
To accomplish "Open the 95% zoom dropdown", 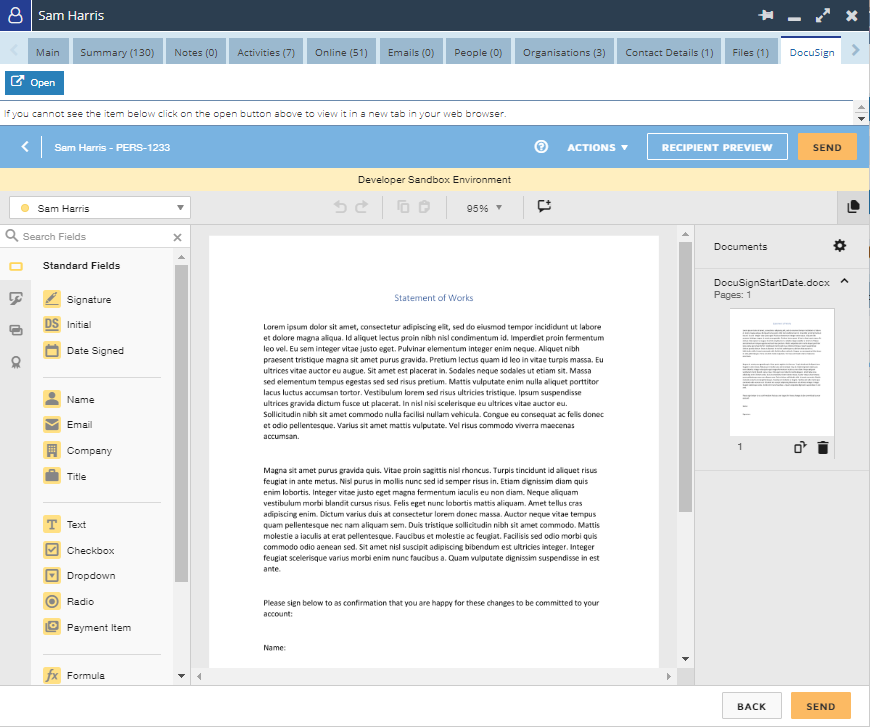I will [x=484, y=208].
